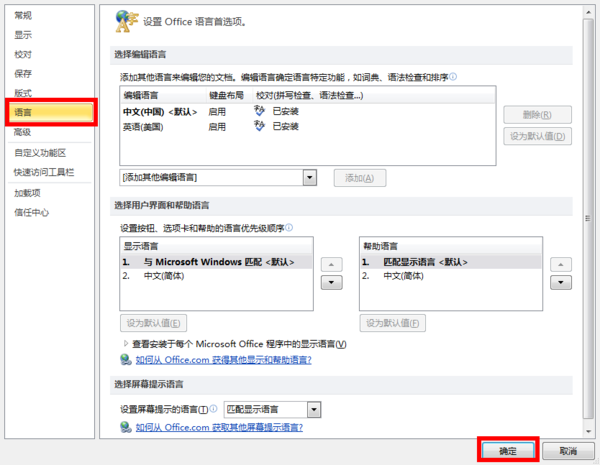Open the 显示 options category
This screenshot has width=600, height=465.
tap(23, 35)
